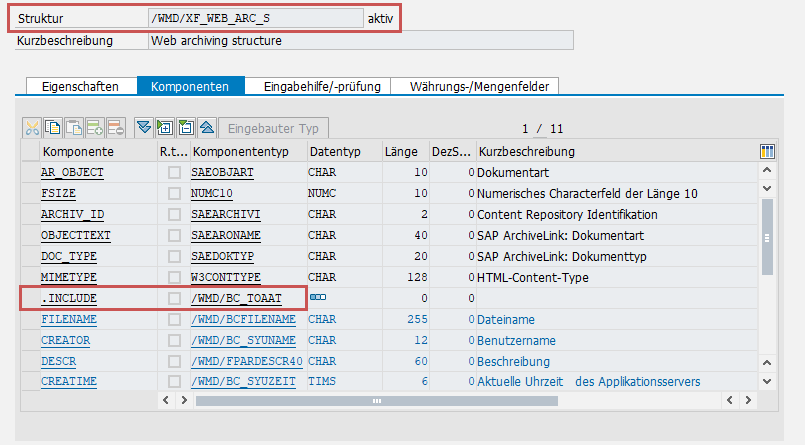This screenshot has height=445, width=805.
Task: Click the Komponente column header
Action: point(99,151)
